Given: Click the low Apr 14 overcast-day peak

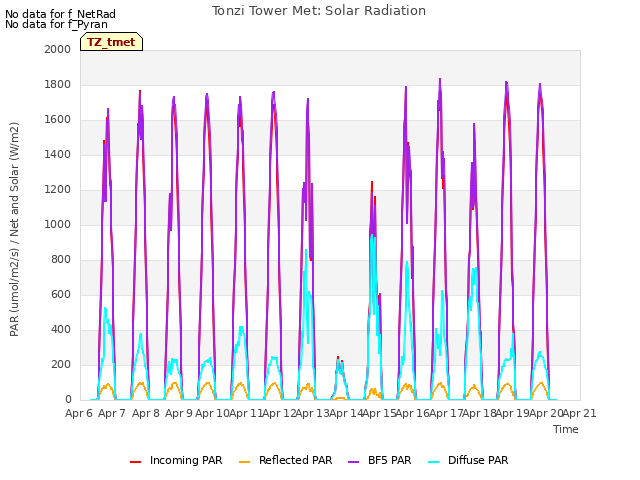Looking at the screenshot, I should [338, 358].
